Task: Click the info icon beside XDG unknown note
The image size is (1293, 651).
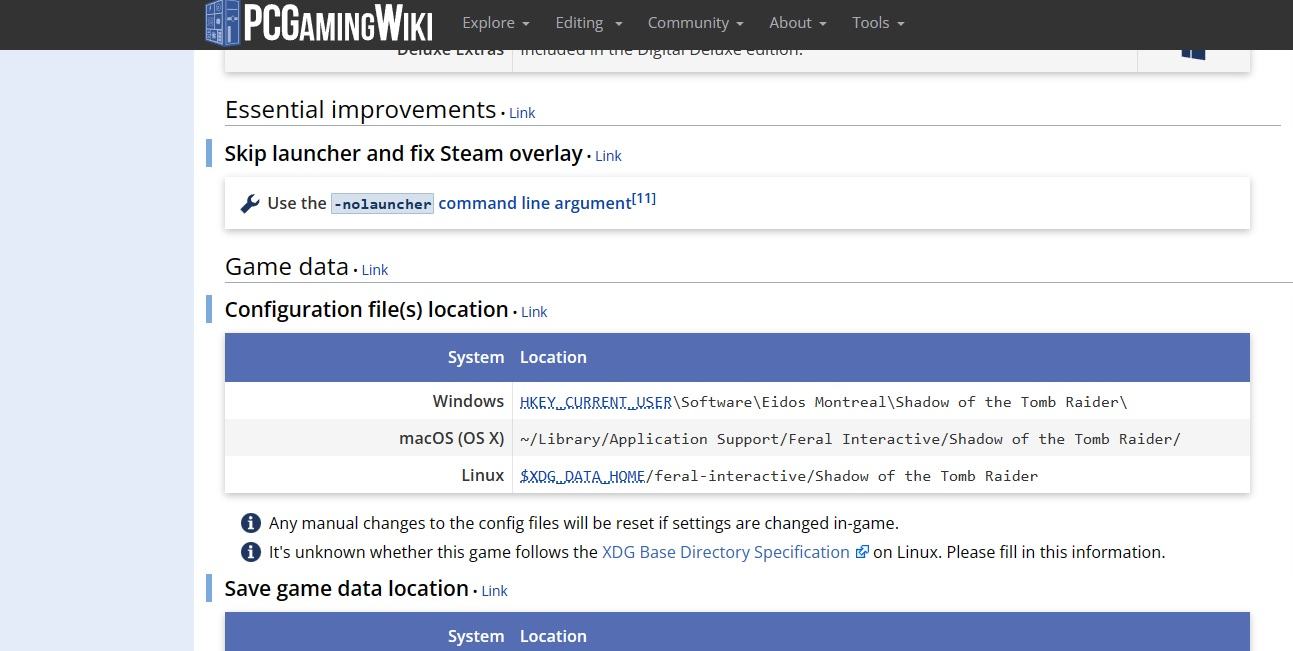Action: pyautogui.click(x=251, y=552)
